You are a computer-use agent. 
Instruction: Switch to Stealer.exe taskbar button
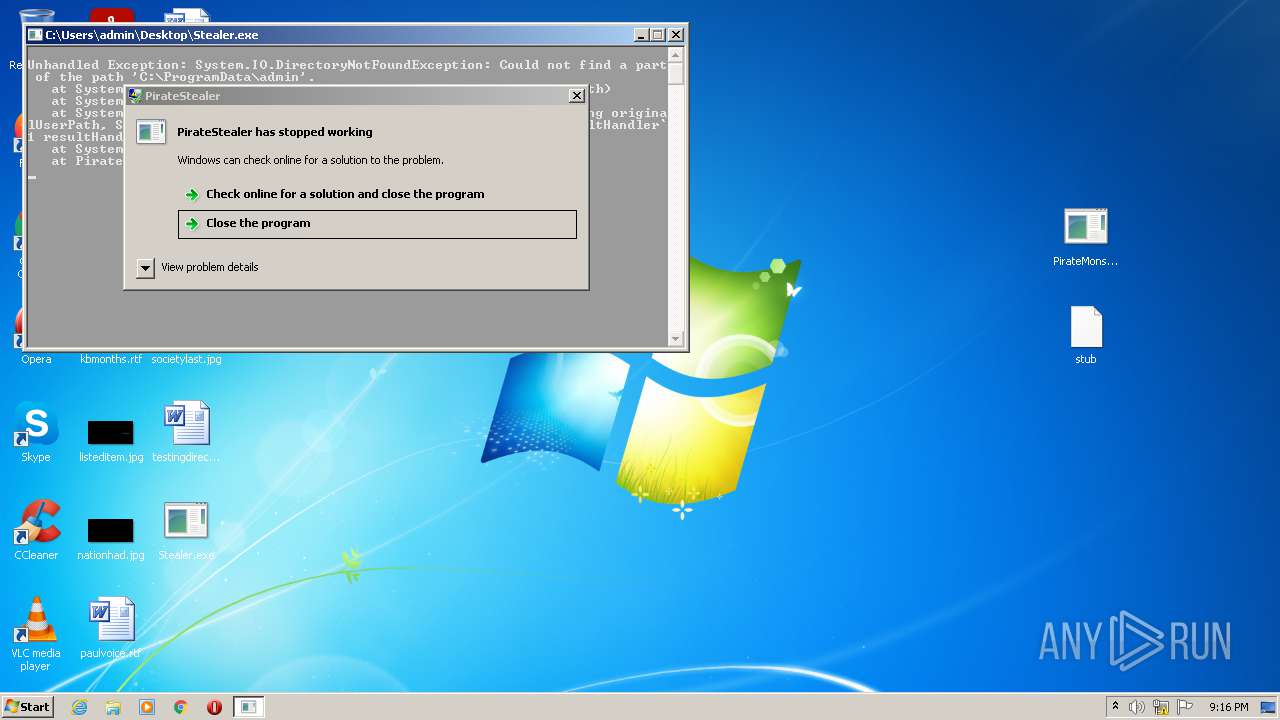click(x=249, y=707)
